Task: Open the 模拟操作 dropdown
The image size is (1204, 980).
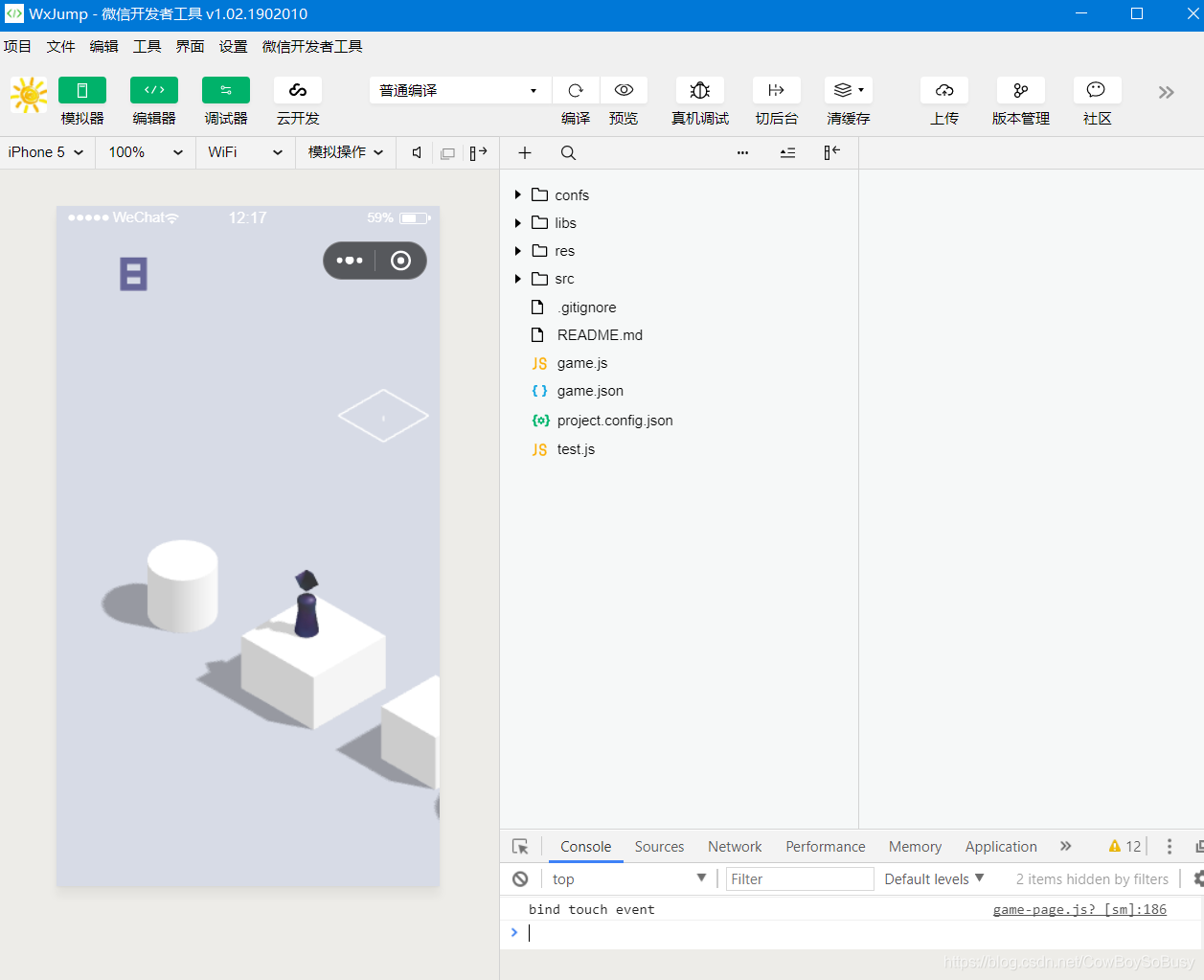Action: 346,152
